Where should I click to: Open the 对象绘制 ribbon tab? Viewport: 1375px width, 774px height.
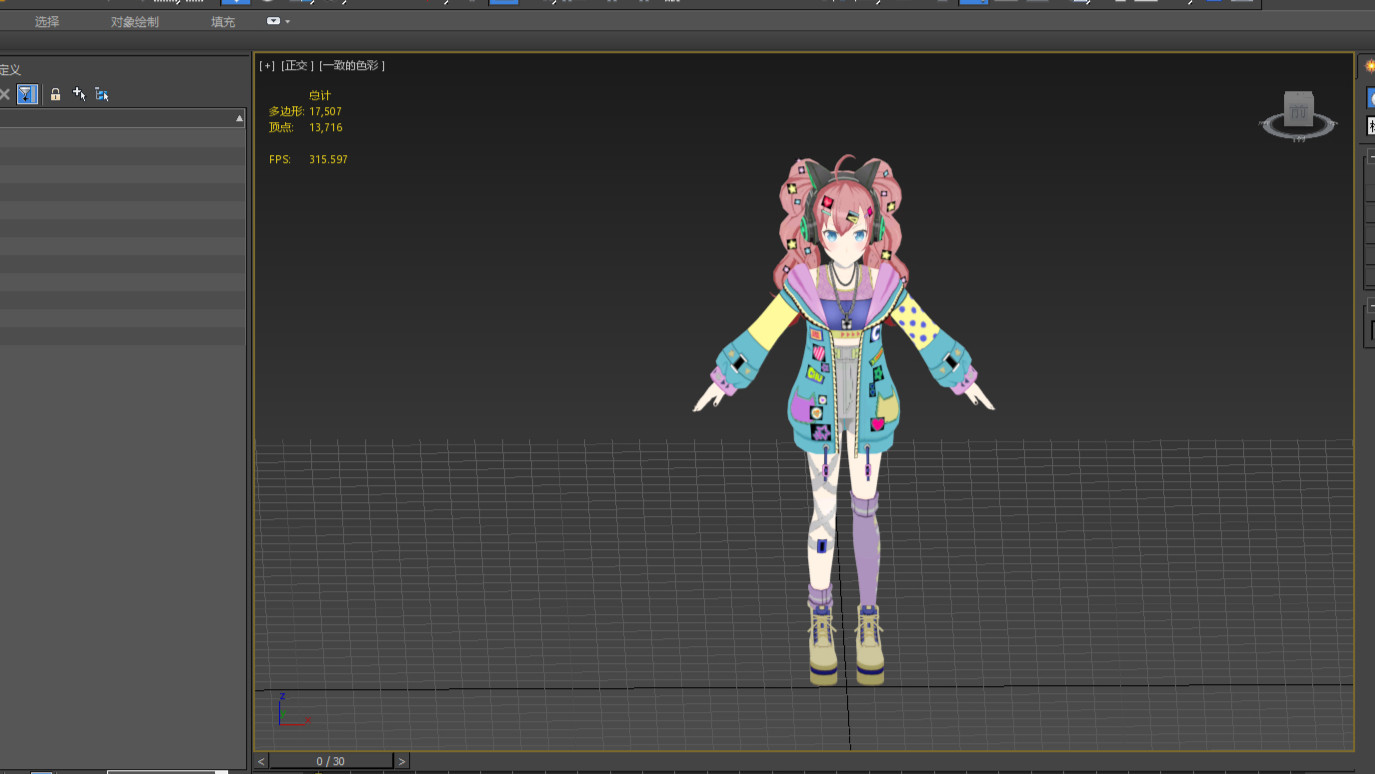click(135, 21)
